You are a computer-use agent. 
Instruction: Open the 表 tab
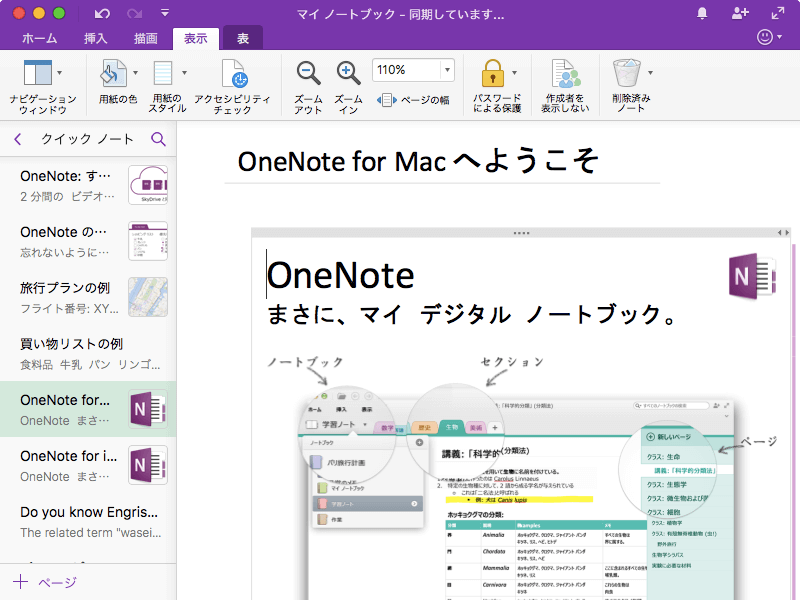click(x=243, y=38)
